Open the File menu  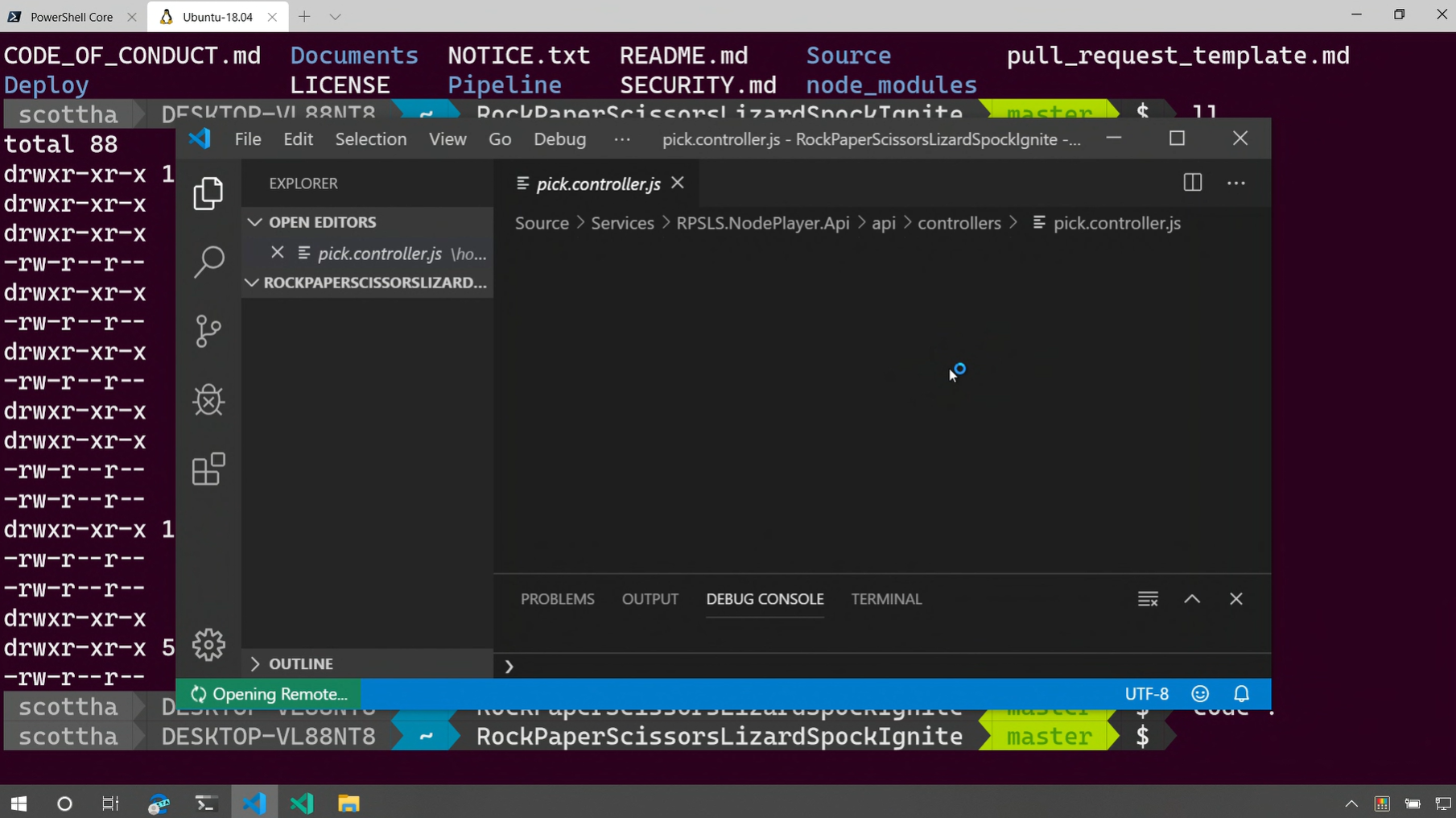coord(248,139)
